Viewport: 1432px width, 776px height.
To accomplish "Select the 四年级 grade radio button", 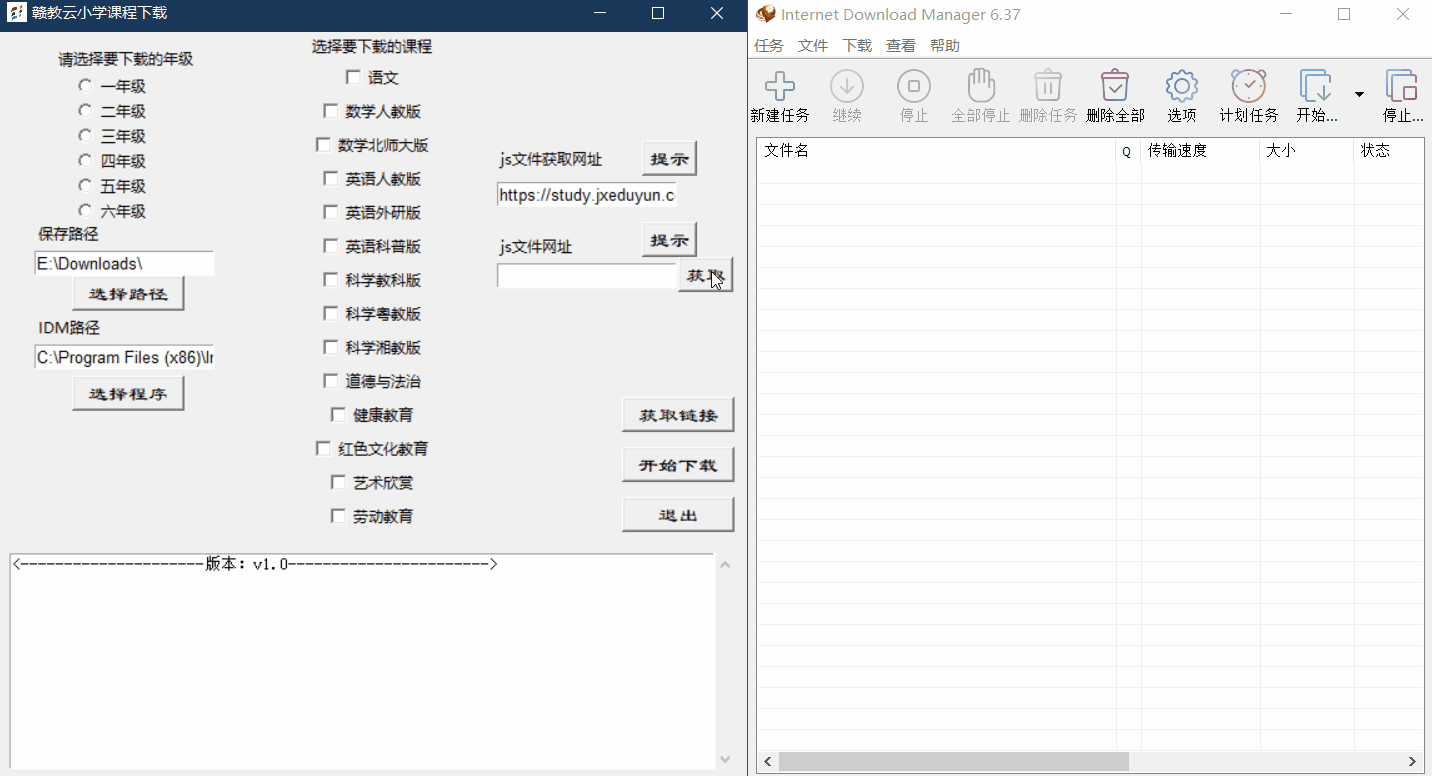I will coord(85,161).
